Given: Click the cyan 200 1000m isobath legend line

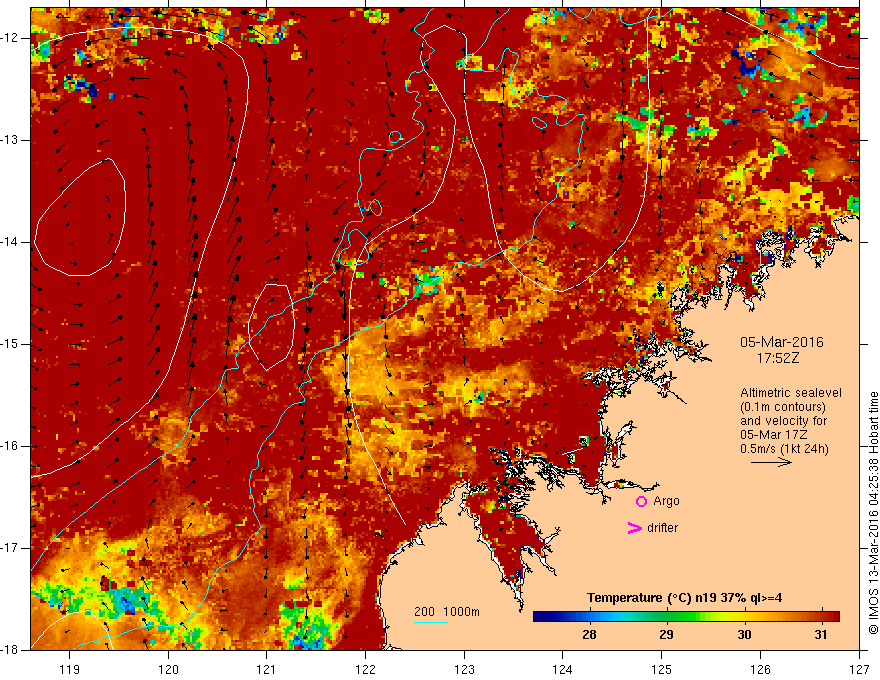Looking at the screenshot, I should tap(430, 622).
